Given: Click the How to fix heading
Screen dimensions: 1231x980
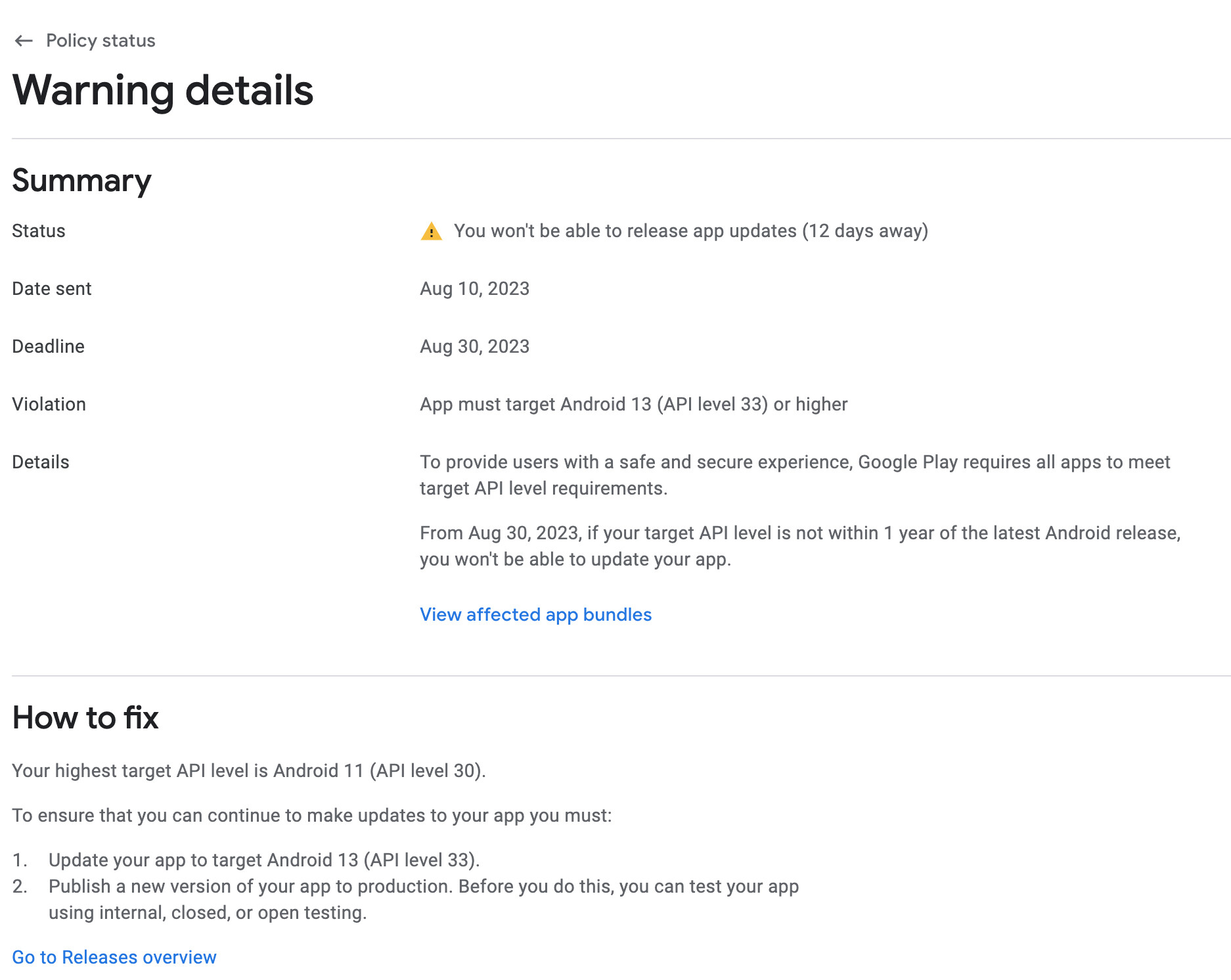Looking at the screenshot, I should (85, 717).
